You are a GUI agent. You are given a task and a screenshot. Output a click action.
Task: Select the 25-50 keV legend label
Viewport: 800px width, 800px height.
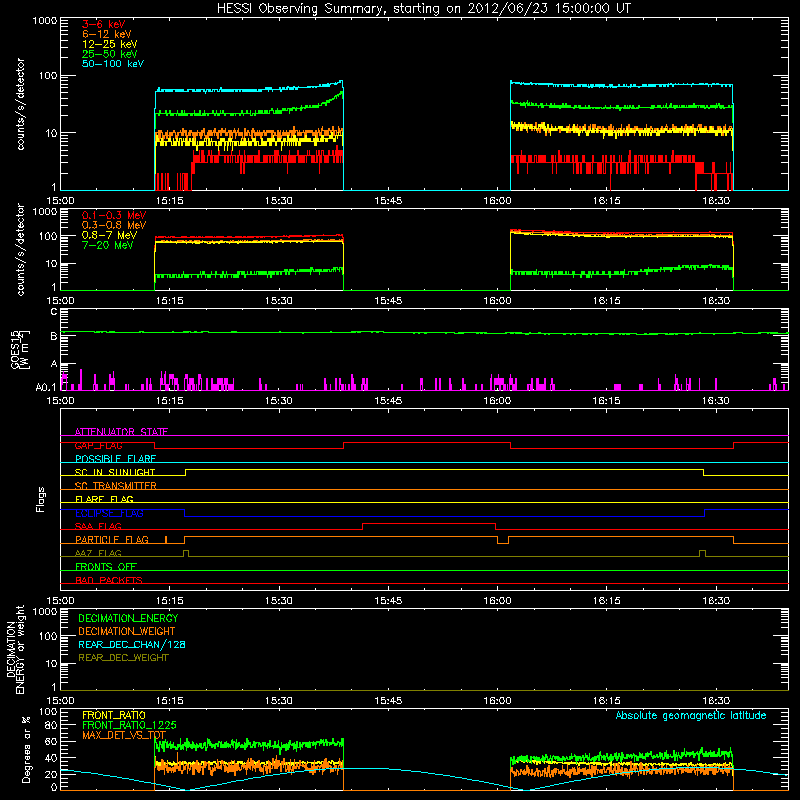pyautogui.click(x=109, y=54)
